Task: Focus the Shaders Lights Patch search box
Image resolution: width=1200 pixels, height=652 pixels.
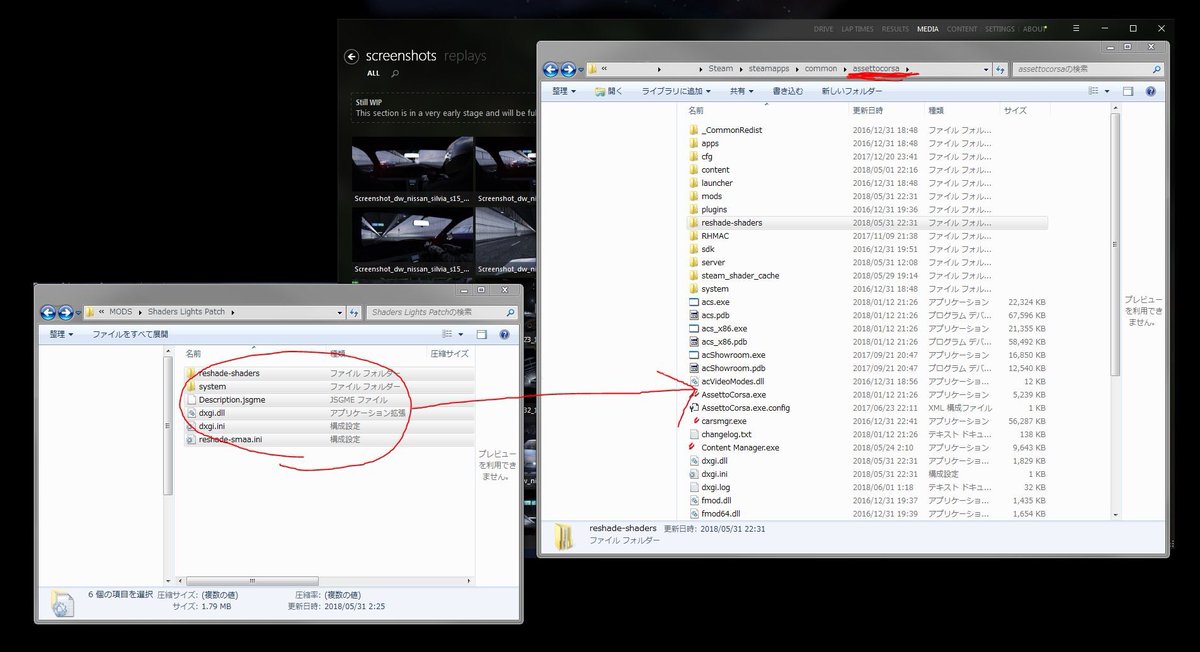Action: pos(441,312)
